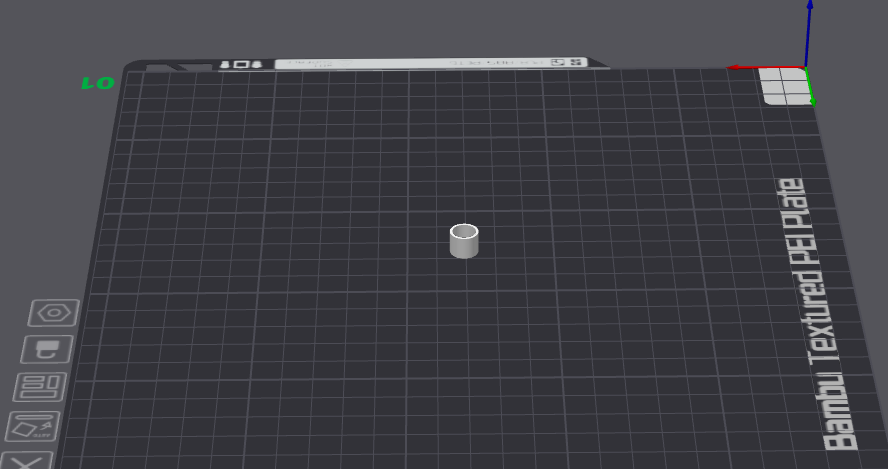Screen dimensions: 888x469
Task: Click the white label strip on plate edge
Action: pyautogui.click(x=430, y=63)
